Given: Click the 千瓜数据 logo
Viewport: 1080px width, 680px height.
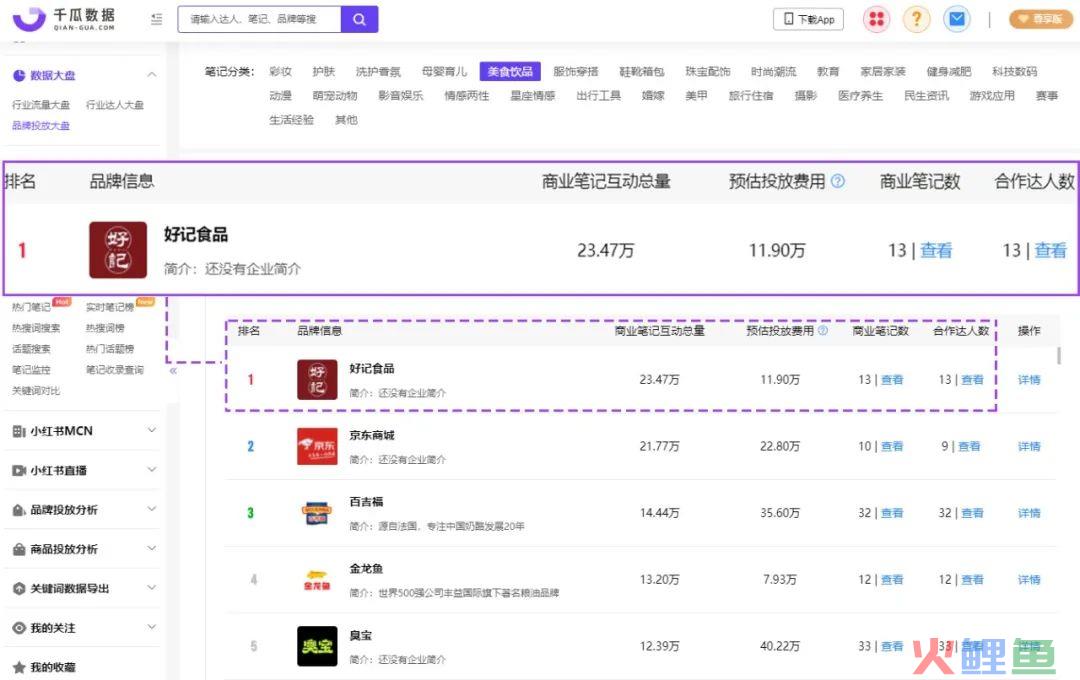Looking at the screenshot, I should point(63,19).
